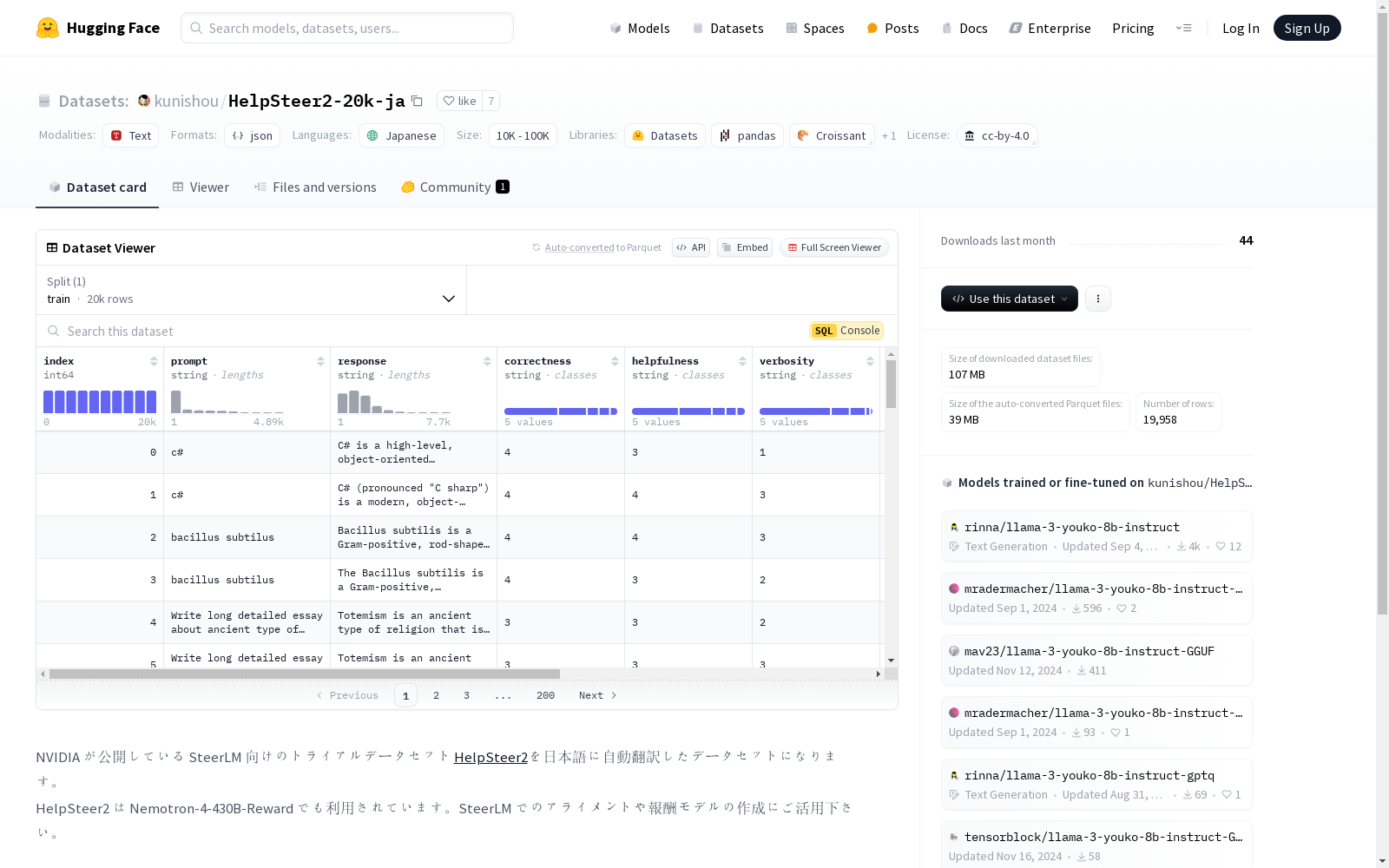Sort the helpfulness column
The width and height of the screenshot is (1389, 868).
(742, 361)
